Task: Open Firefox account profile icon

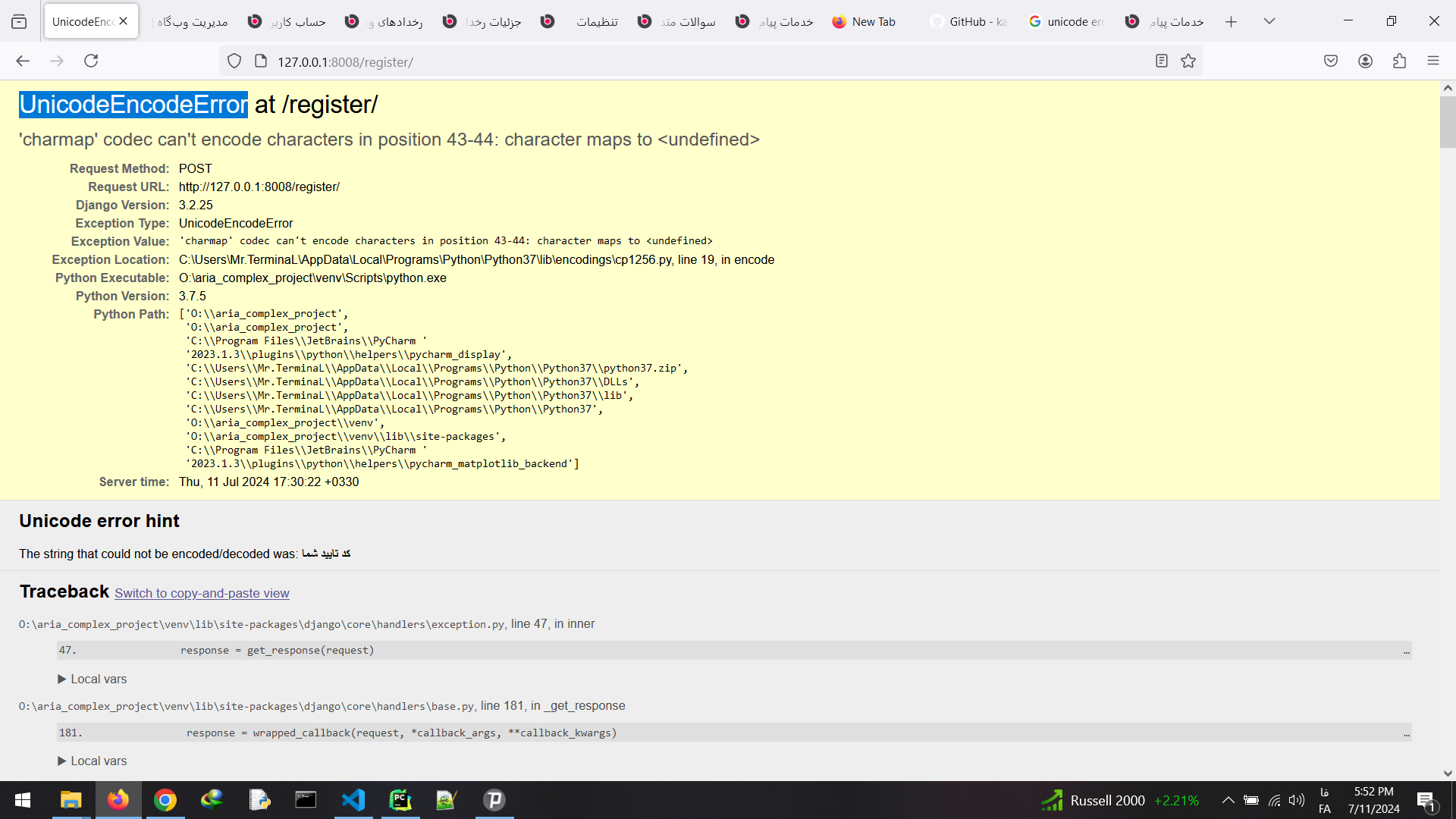Action: 1365,61
